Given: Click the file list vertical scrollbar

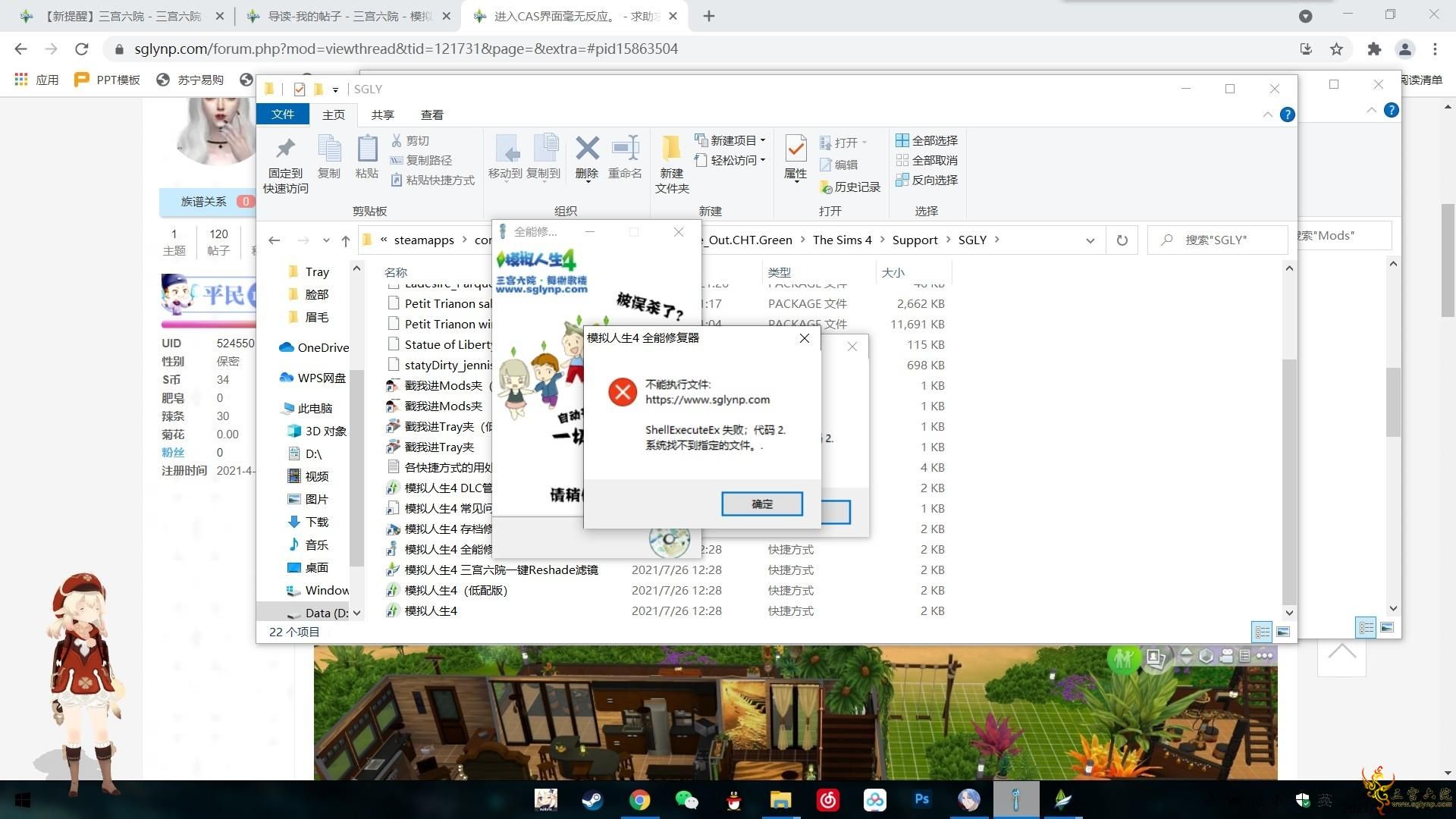Looking at the screenshot, I should click(x=1289, y=482).
